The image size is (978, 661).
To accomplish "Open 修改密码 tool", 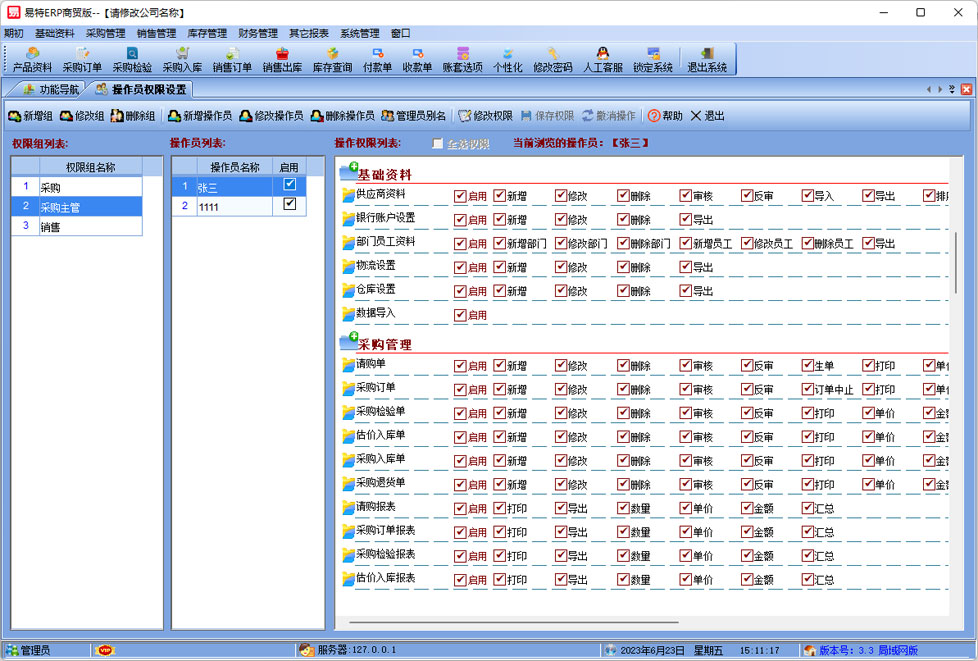I will [552, 59].
